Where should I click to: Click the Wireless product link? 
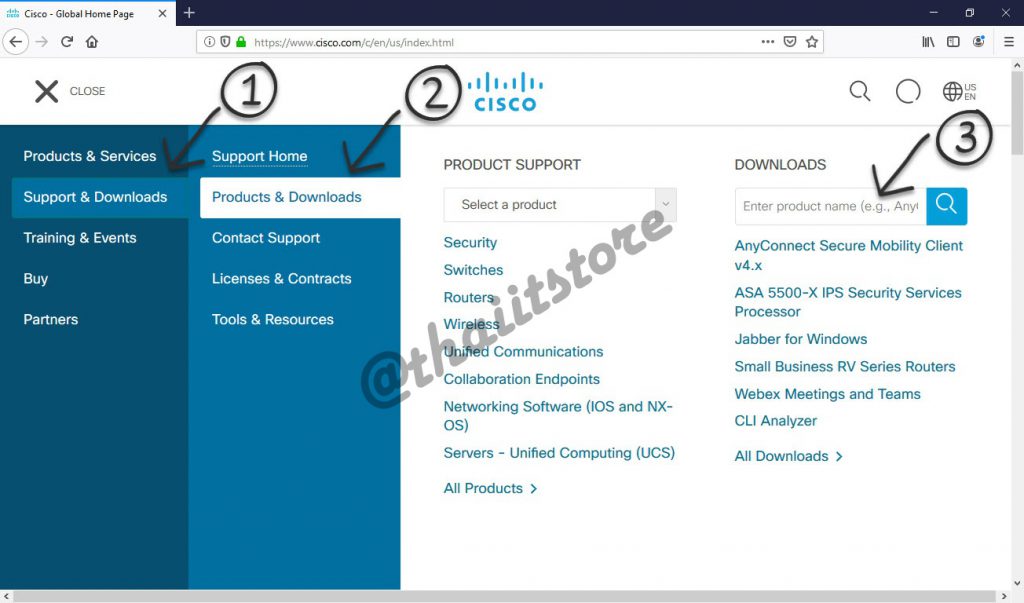pos(472,324)
